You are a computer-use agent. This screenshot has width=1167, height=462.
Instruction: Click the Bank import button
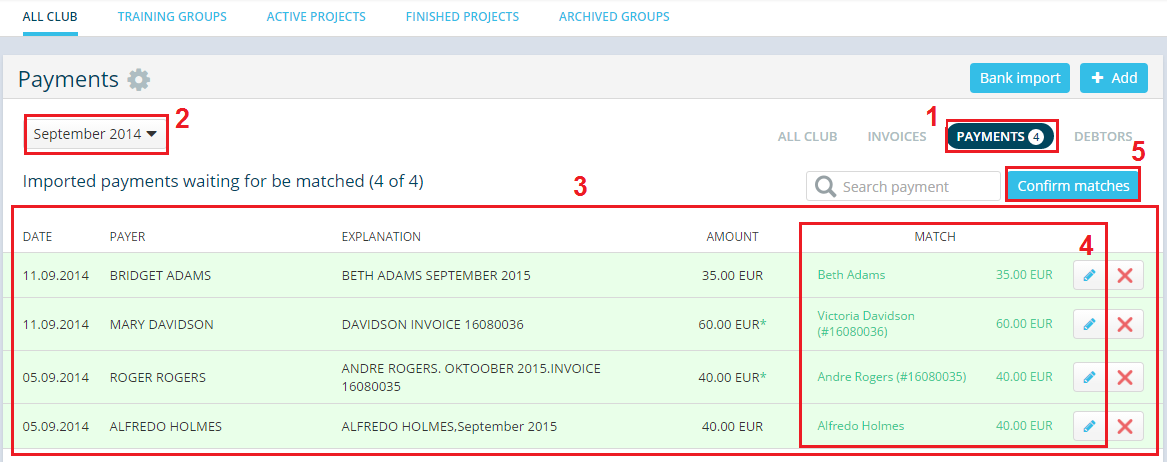pyautogui.click(x=1020, y=78)
